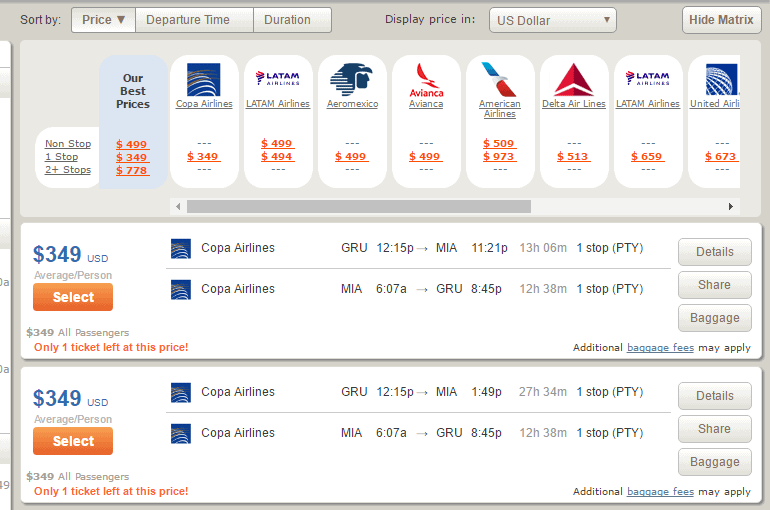
Task: Click the Delta Air Lines logo
Action: pos(573,79)
